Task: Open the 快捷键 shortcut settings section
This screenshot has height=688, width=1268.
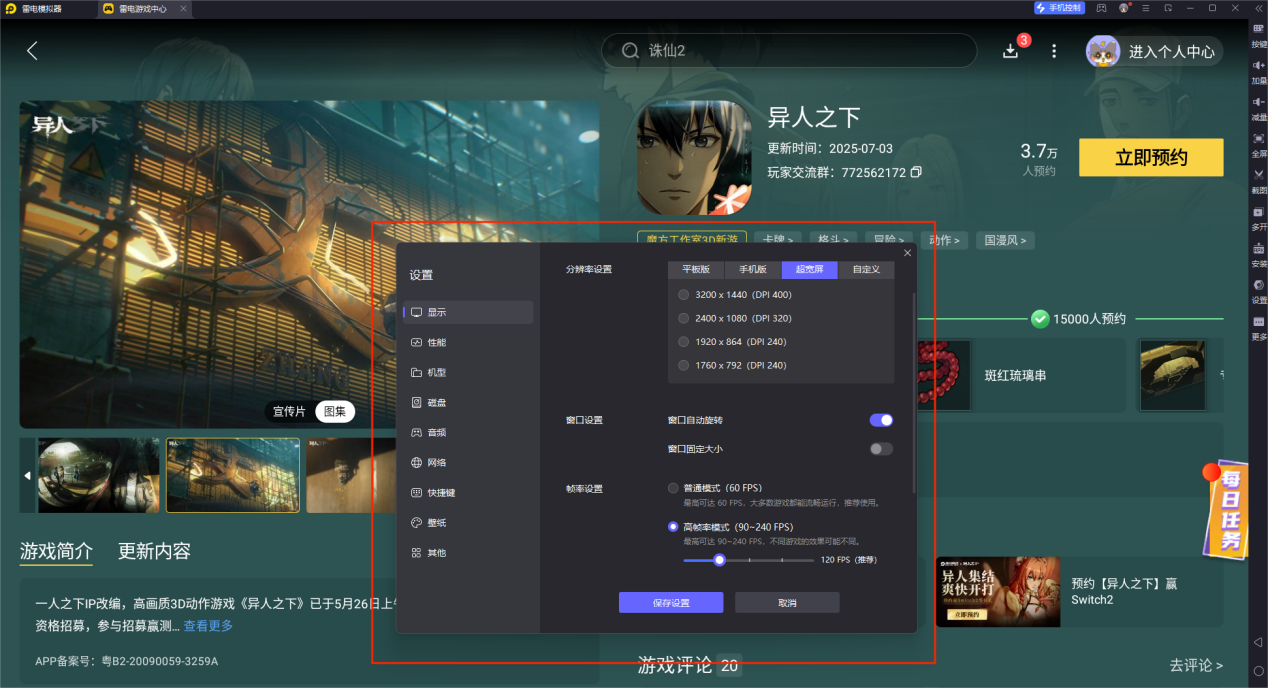Action: [468, 492]
